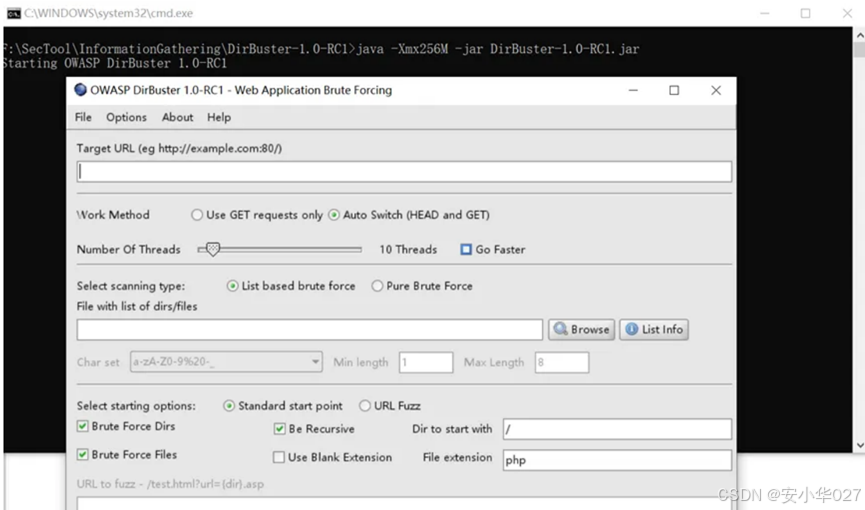865x510 pixels.
Task: Click the Number Of Threads slider handle
Action: (212, 249)
